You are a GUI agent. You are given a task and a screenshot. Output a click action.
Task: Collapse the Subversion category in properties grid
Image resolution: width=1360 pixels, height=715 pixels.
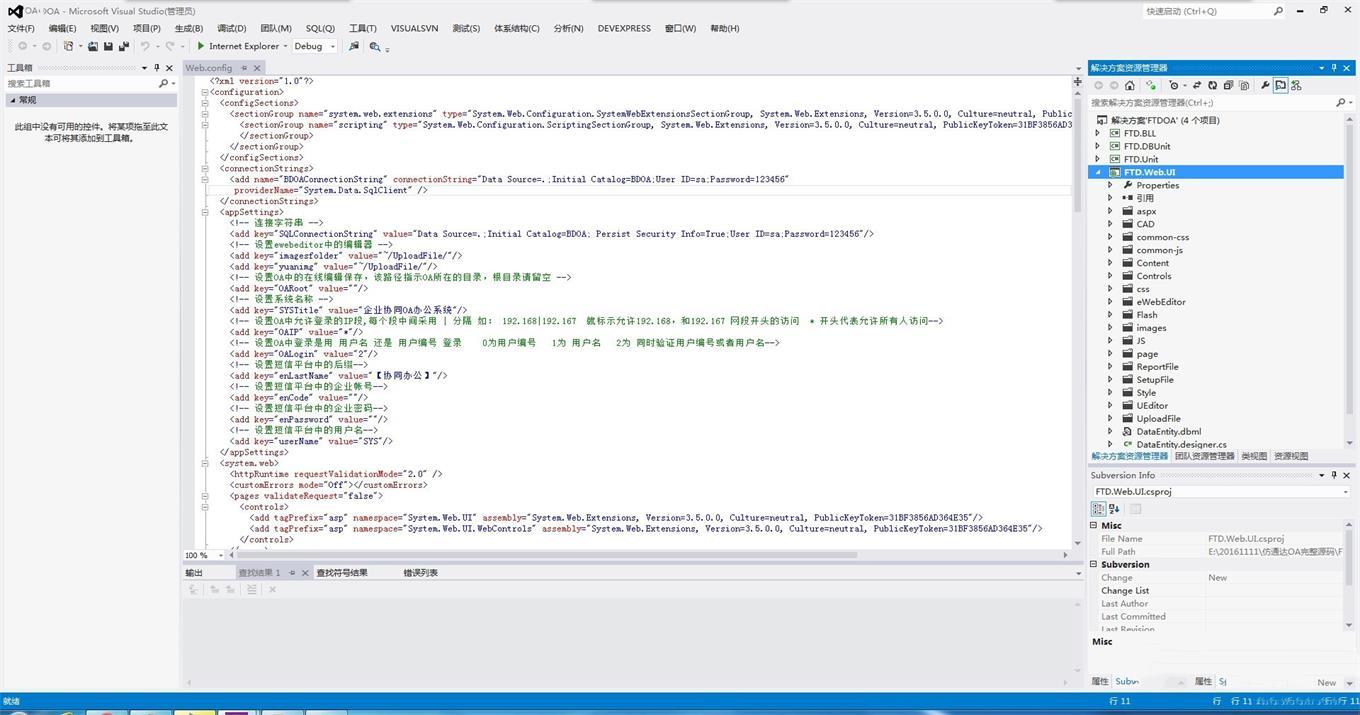point(1094,564)
